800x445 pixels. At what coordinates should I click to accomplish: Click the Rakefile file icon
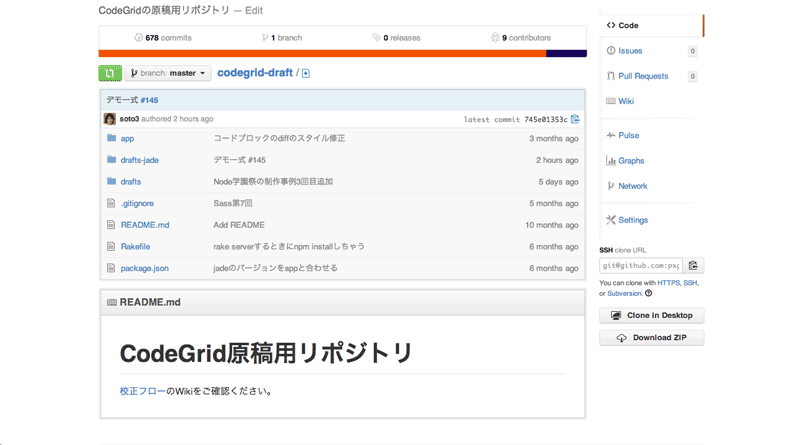[x=111, y=246]
